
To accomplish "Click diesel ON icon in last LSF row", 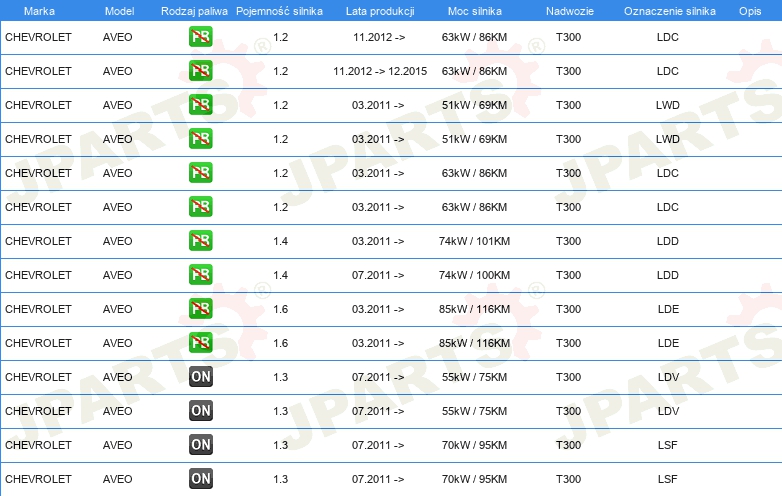I will (200, 479).
